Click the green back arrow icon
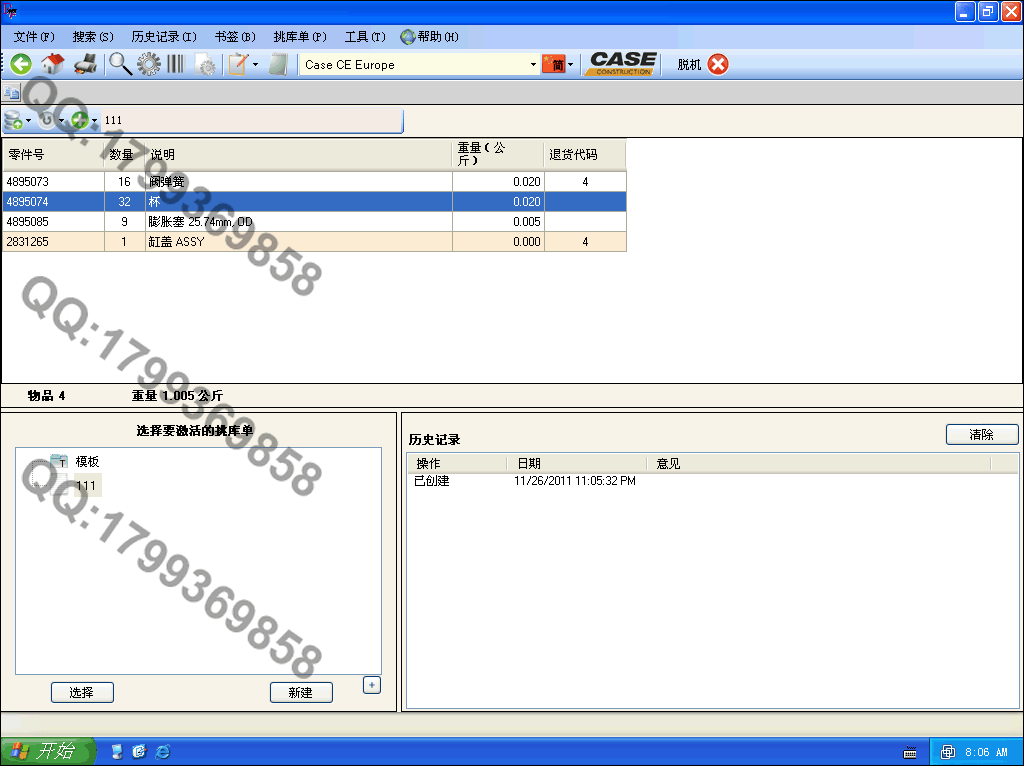This screenshot has height=766, width=1024. (21, 64)
